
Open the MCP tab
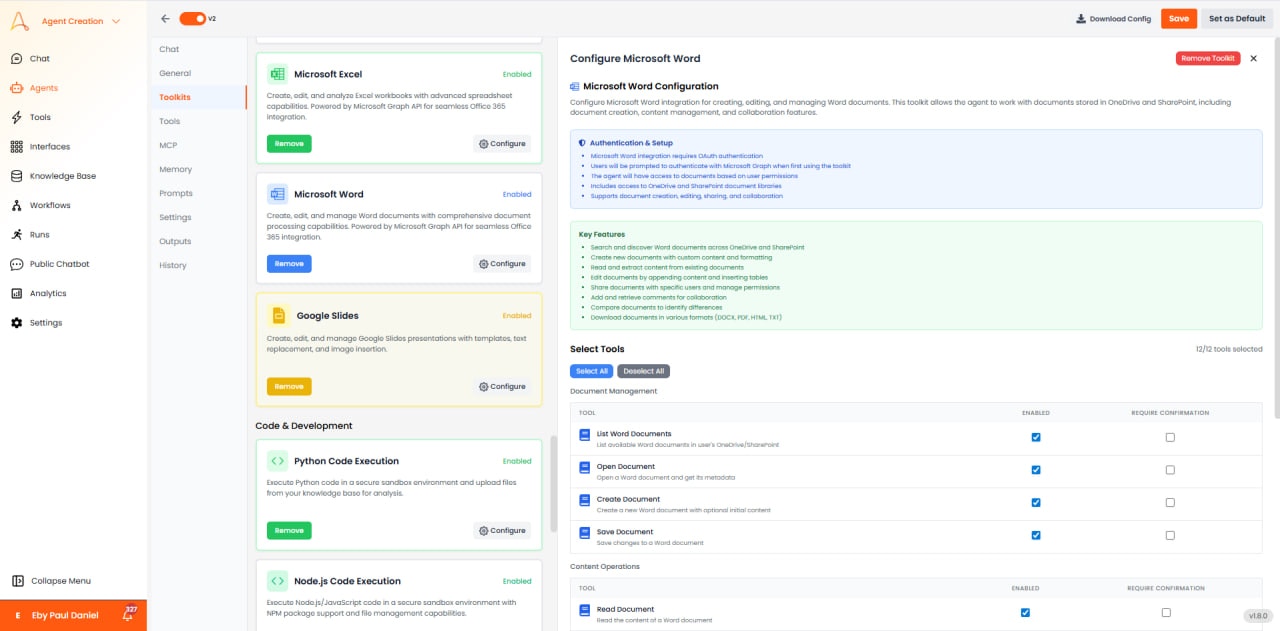168,145
